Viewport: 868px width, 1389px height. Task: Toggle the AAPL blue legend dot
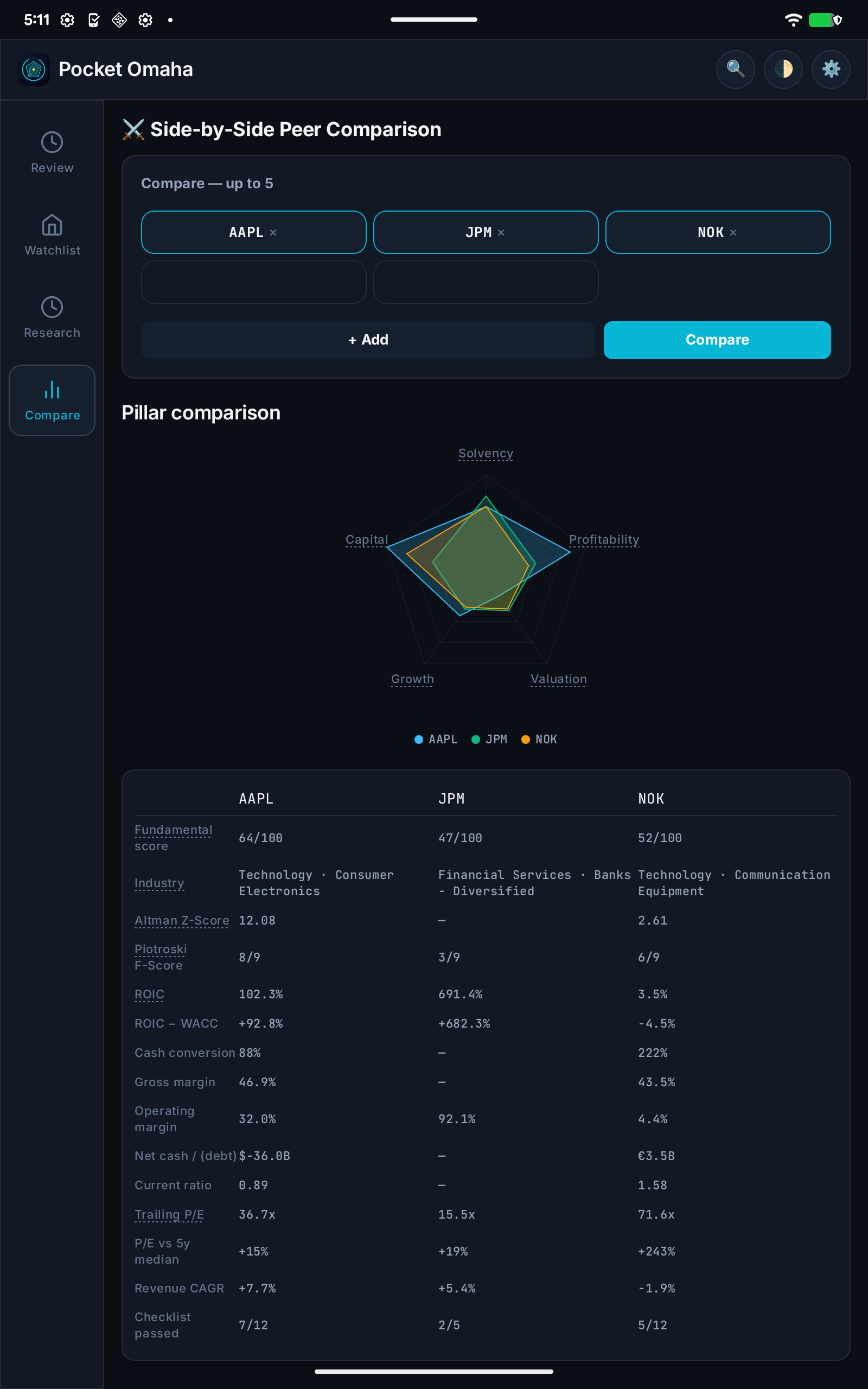point(418,740)
